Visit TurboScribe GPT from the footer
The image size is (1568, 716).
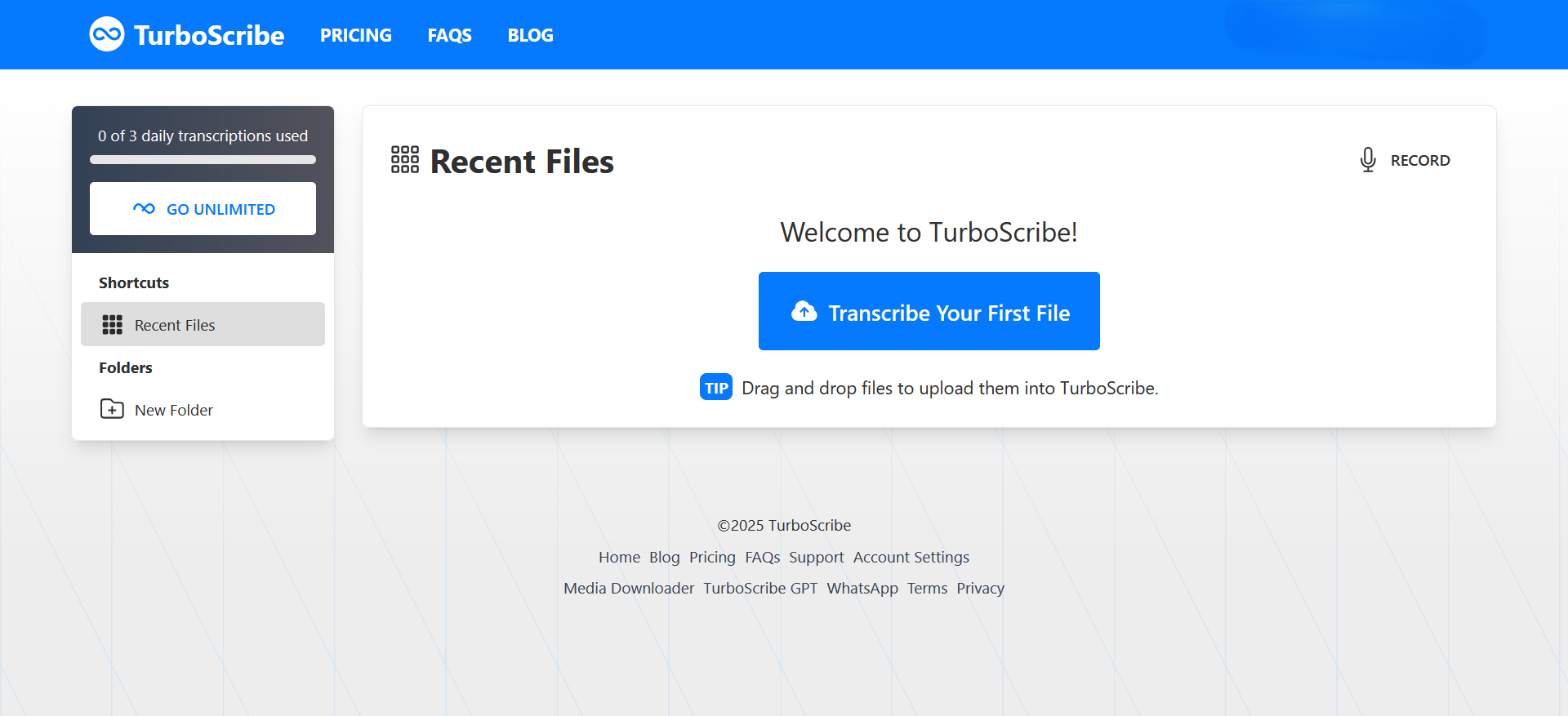click(760, 588)
